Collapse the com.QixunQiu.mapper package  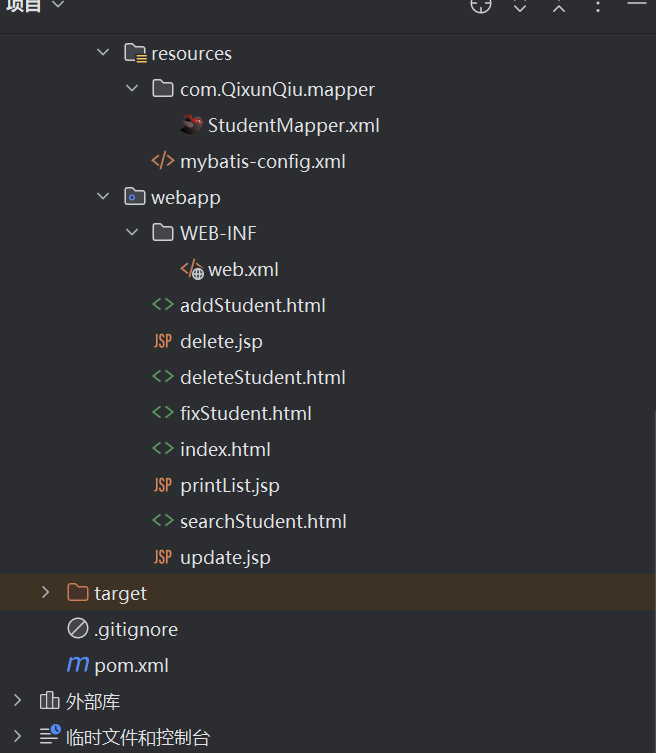click(132, 89)
